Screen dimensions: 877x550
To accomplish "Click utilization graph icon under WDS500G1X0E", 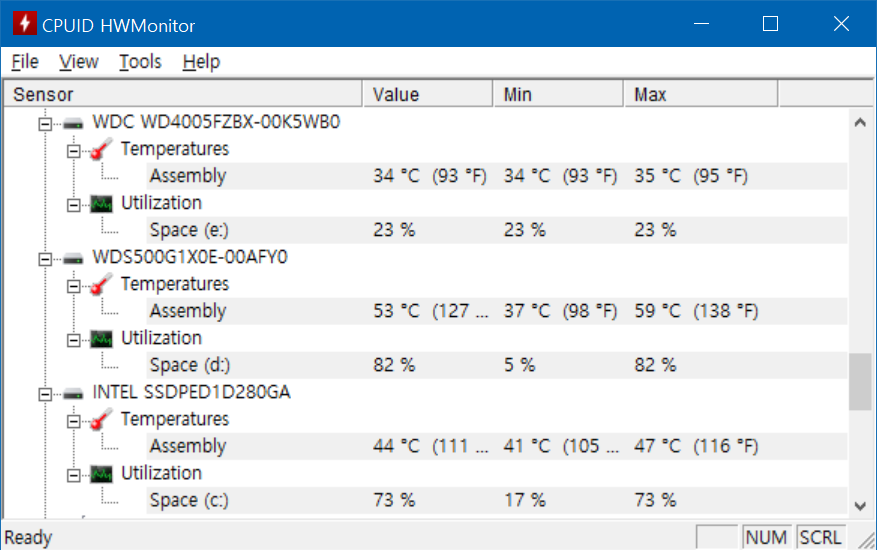I will [101, 339].
